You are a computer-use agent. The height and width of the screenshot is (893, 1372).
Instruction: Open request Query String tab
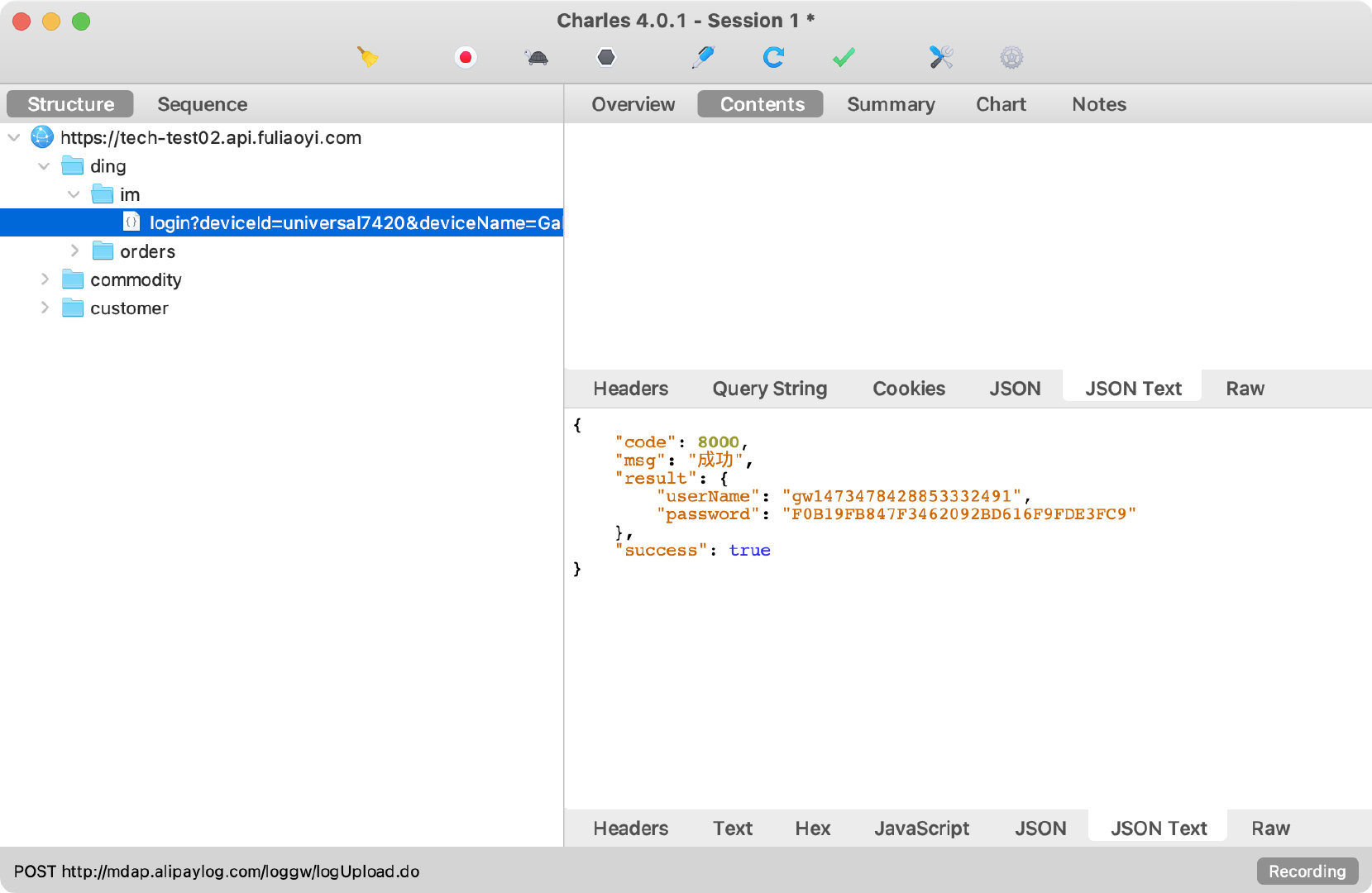[x=769, y=389]
